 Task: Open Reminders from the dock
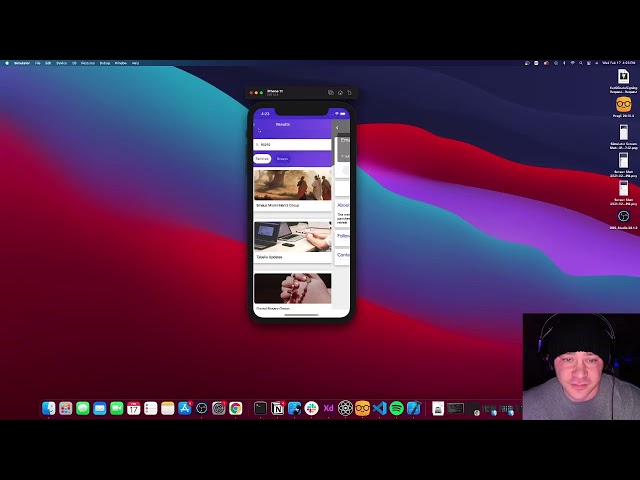point(151,408)
